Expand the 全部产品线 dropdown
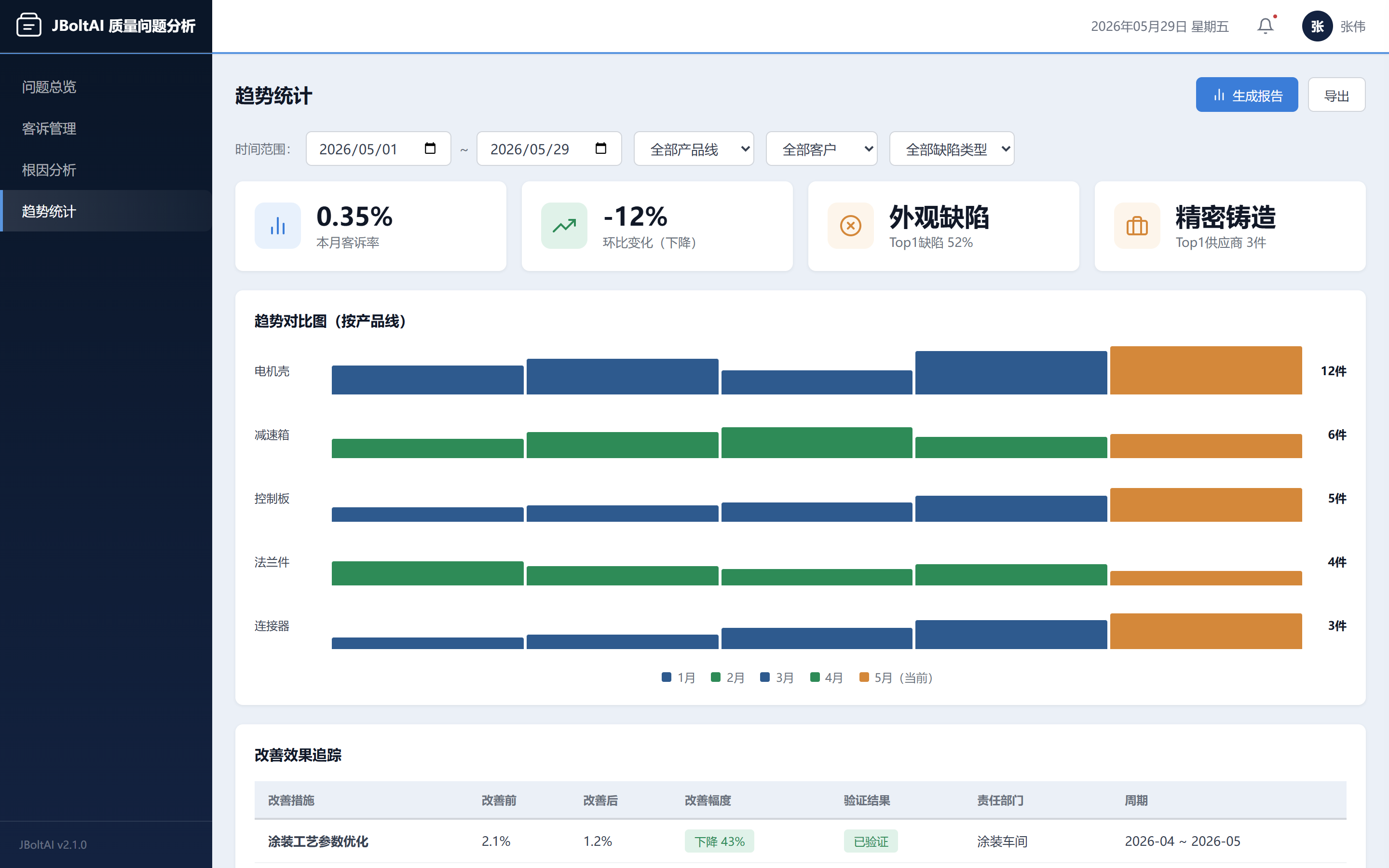This screenshot has height=868, width=1389. pyautogui.click(x=694, y=149)
